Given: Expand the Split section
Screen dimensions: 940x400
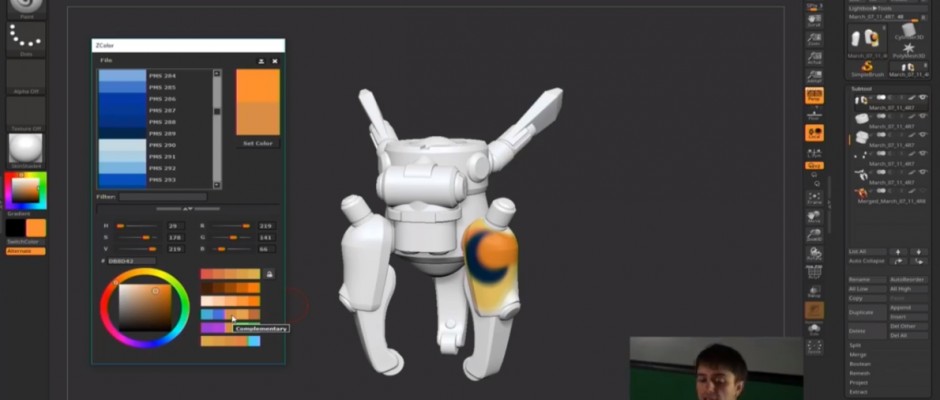Looking at the screenshot, I should [856, 344].
